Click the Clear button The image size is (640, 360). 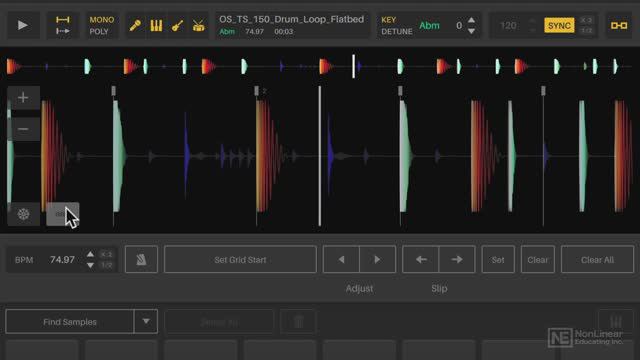[538, 260]
